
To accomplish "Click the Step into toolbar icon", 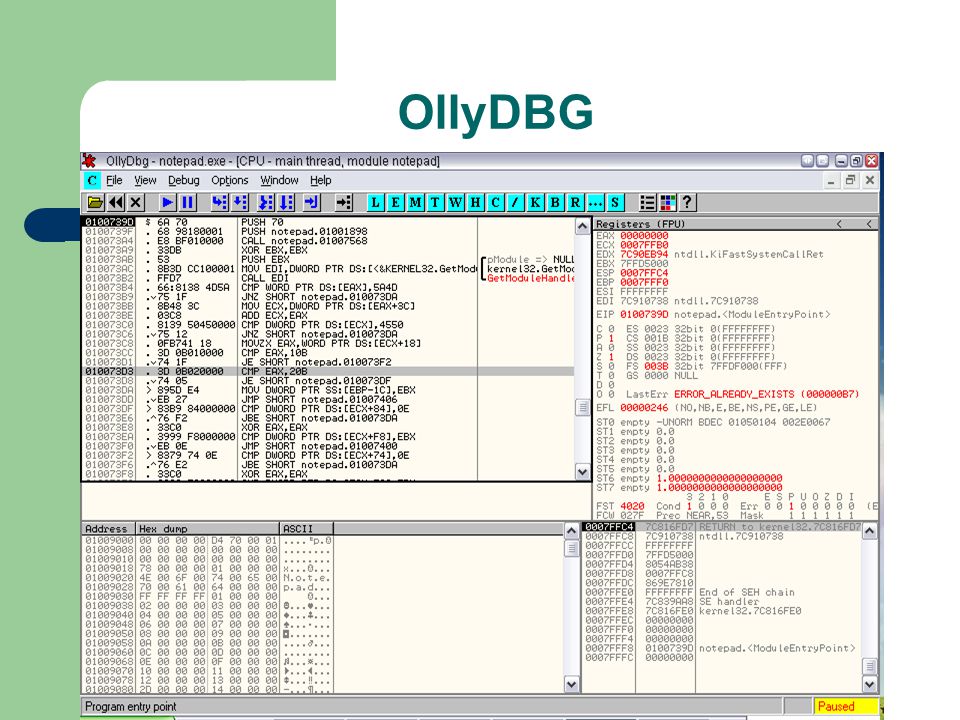I will coord(219,203).
